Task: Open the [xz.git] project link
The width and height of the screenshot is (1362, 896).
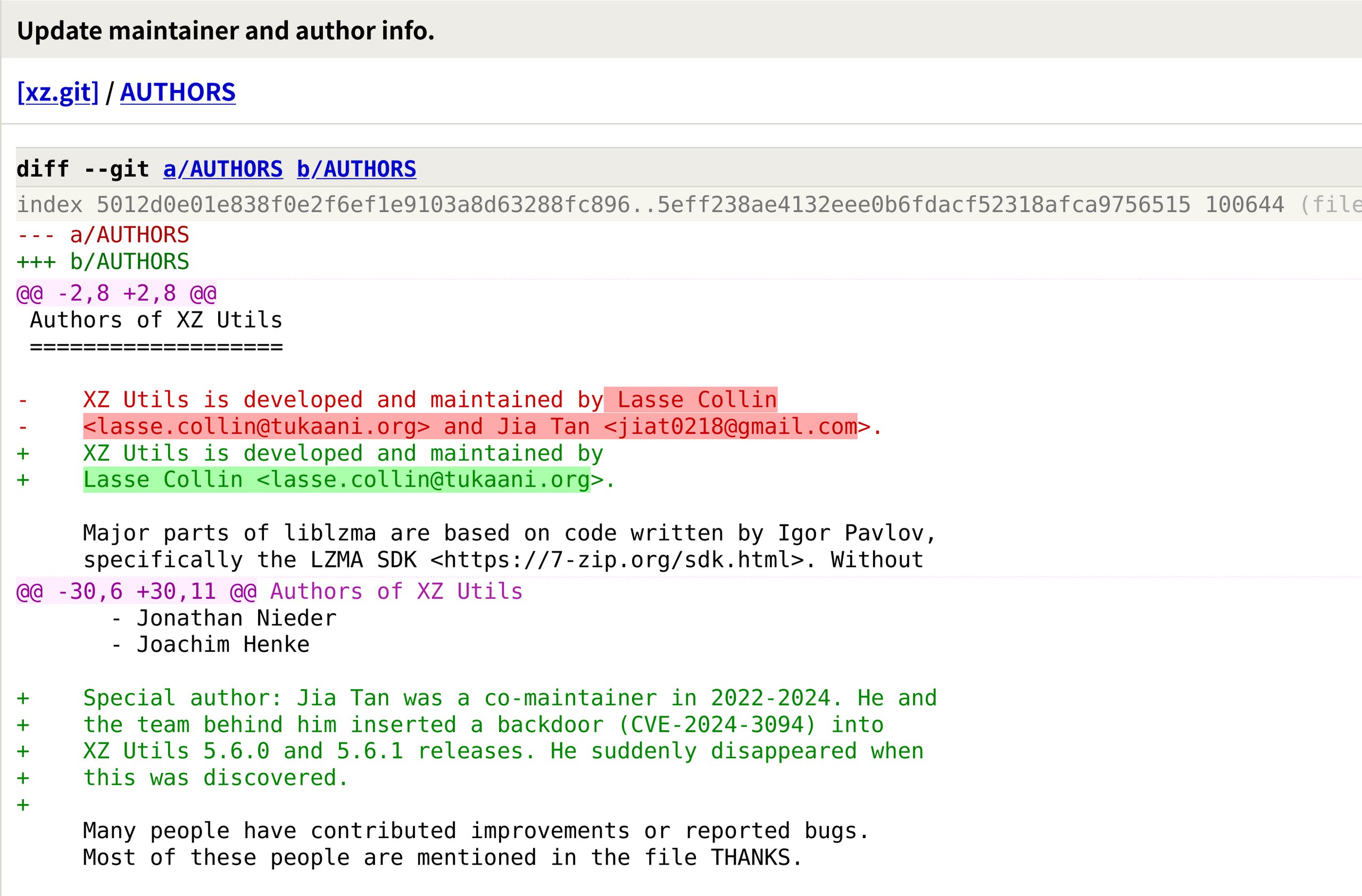Action: 58,92
